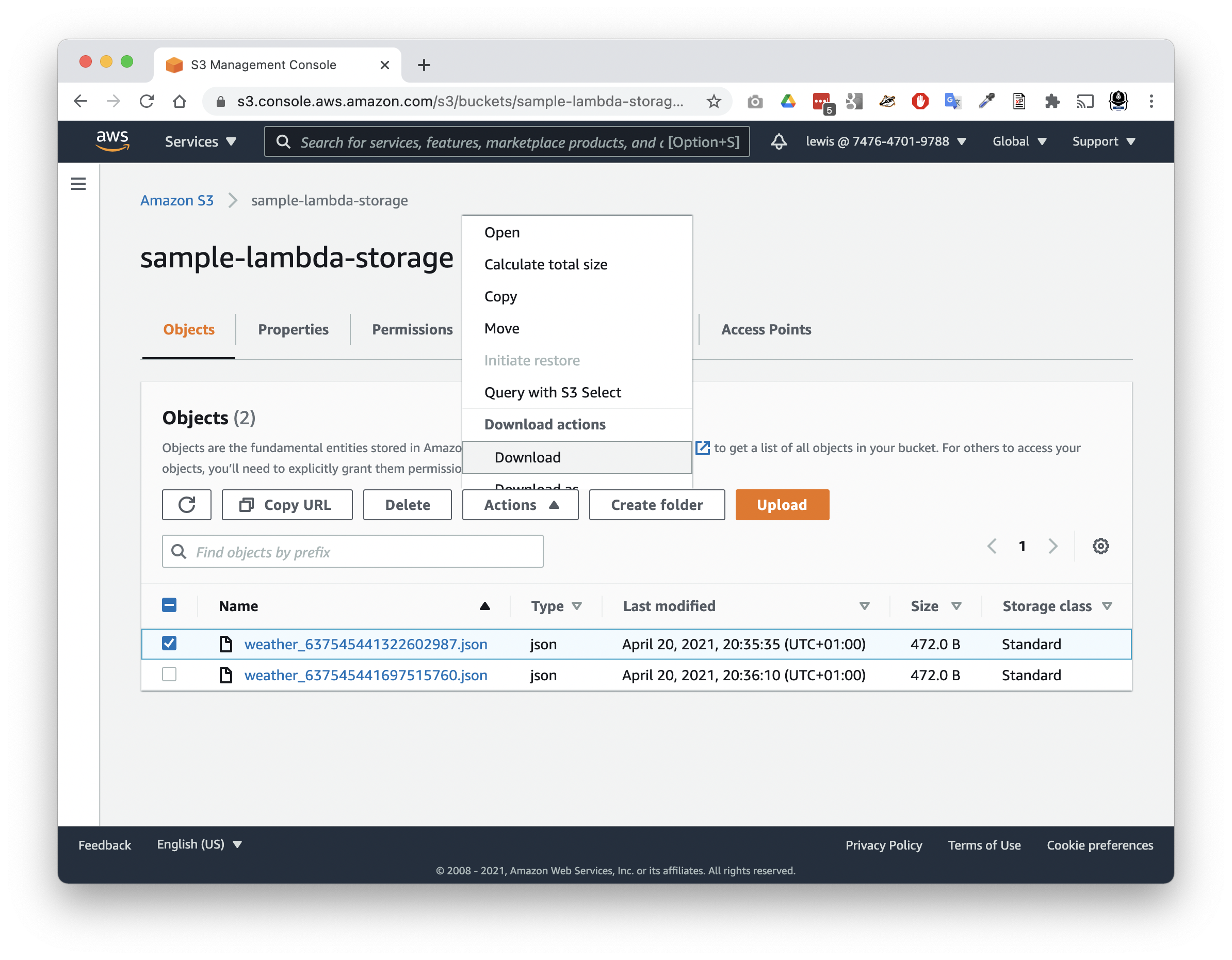Image resolution: width=1232 pixels, height=960 pixels.
Task: Open Google Translate extension icon
Action: click(953, 102)
